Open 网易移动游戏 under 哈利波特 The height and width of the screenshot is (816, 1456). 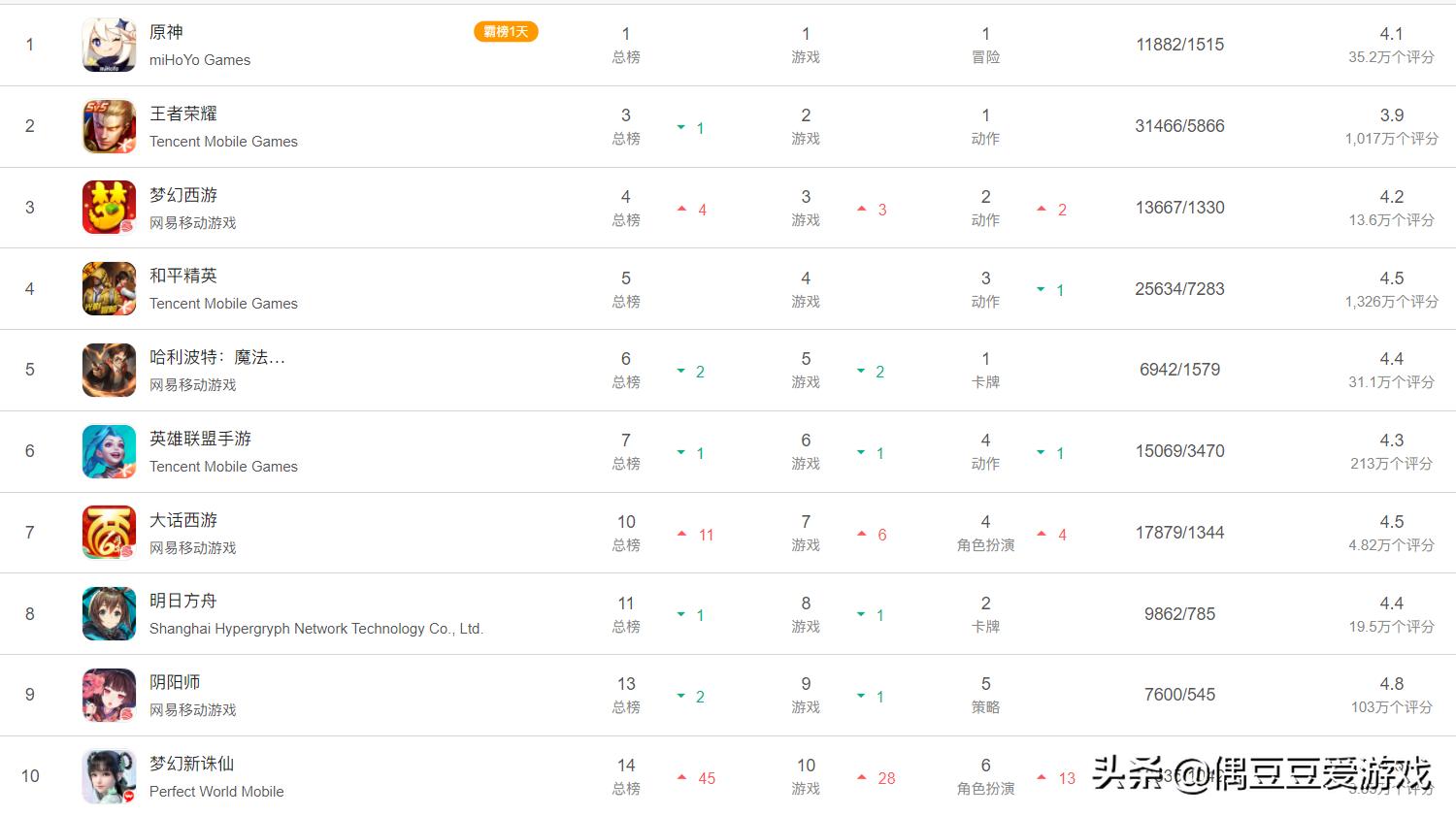pos(193,385)
